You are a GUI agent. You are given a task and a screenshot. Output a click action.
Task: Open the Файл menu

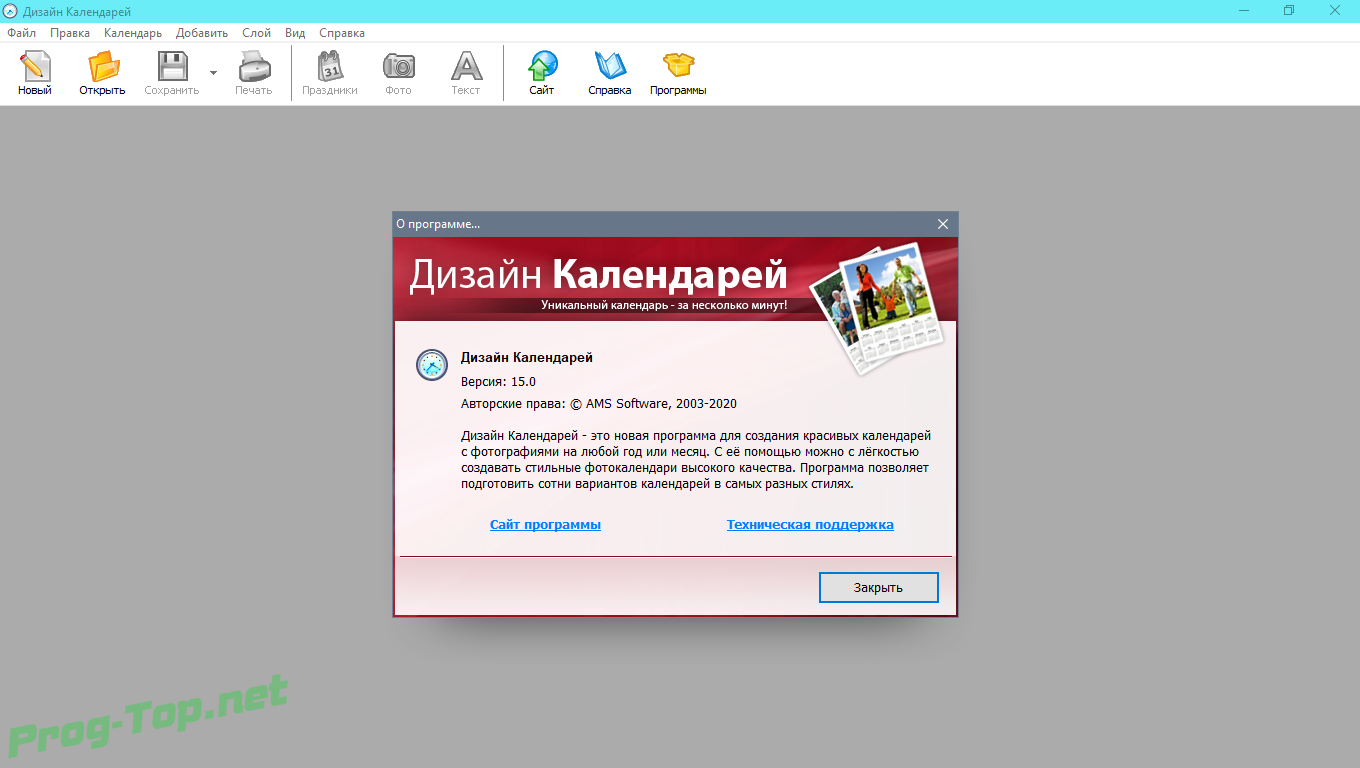[21, 33]
